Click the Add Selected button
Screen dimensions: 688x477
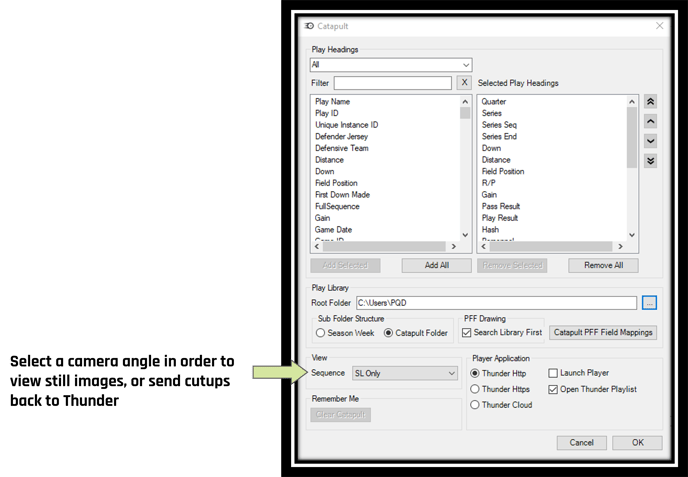345,265
